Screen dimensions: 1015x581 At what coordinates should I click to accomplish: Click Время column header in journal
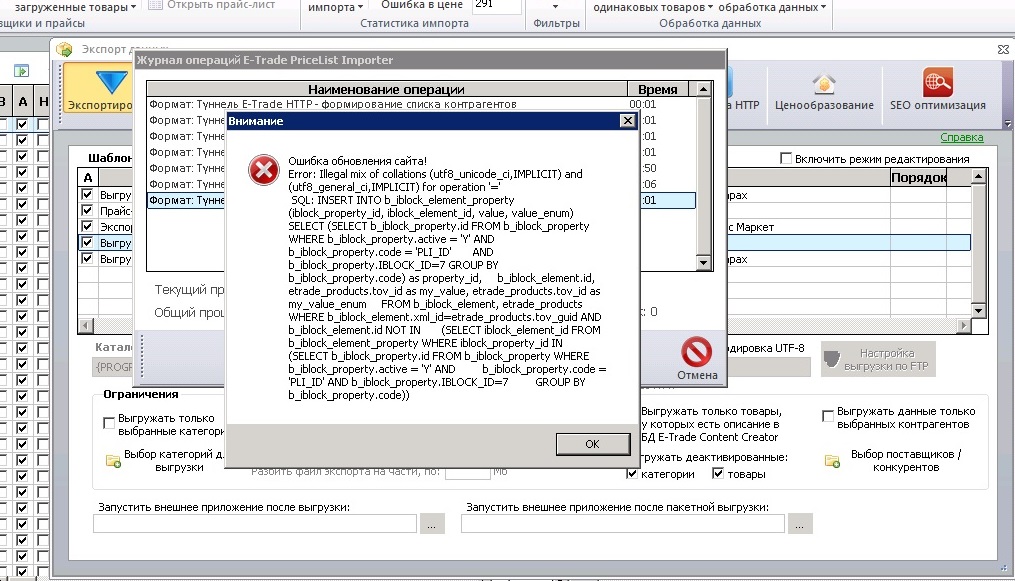658,89
